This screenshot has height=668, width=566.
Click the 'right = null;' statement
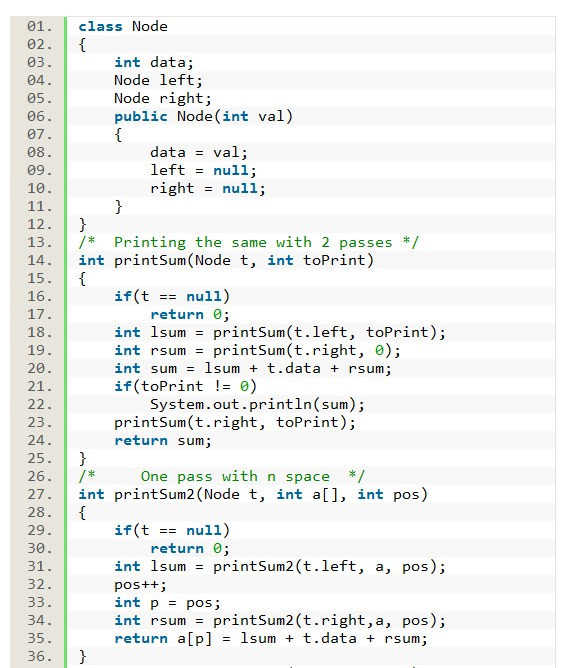coord(208,188)
